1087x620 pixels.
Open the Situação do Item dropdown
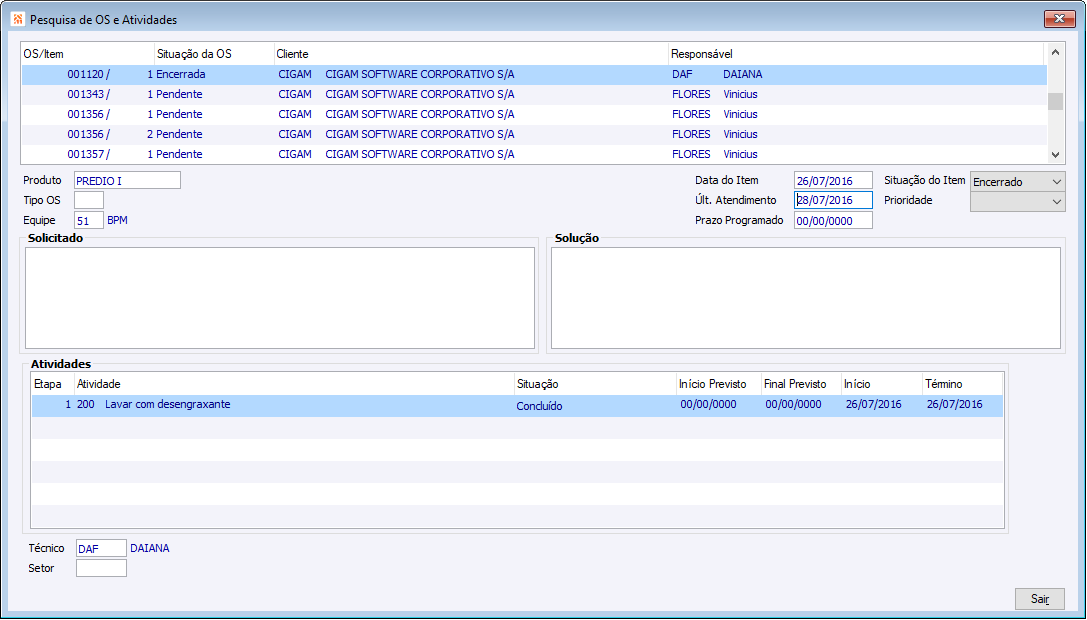pyautogui.click(x=1017, y=182)
